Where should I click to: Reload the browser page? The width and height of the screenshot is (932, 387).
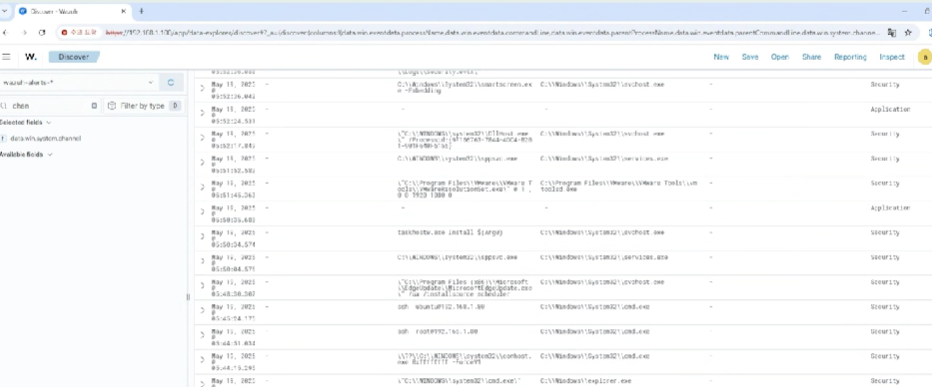coord(42,33)
